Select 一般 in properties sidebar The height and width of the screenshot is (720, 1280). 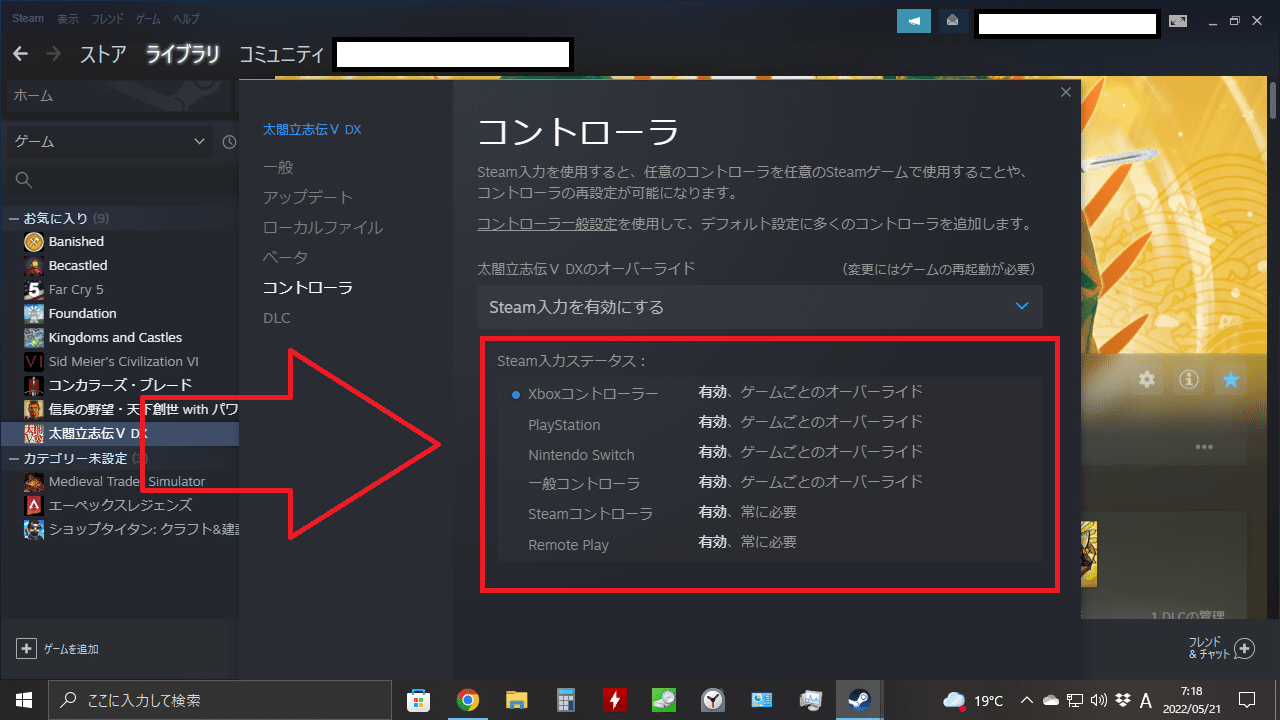pos(278,167)
